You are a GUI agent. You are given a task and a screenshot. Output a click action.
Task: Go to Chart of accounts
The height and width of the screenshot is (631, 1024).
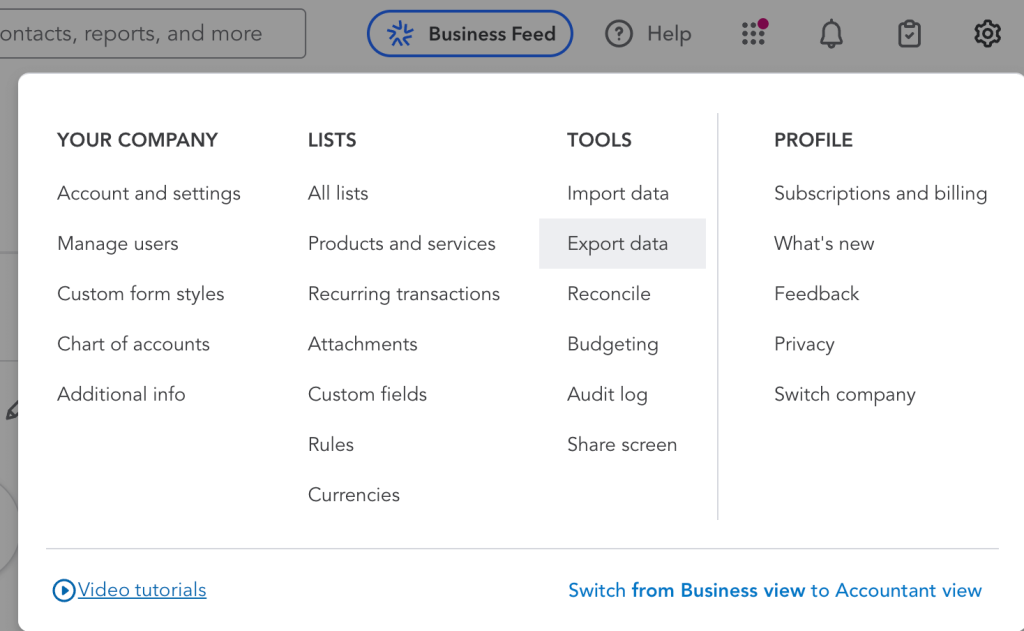click(x=133, y=344)
